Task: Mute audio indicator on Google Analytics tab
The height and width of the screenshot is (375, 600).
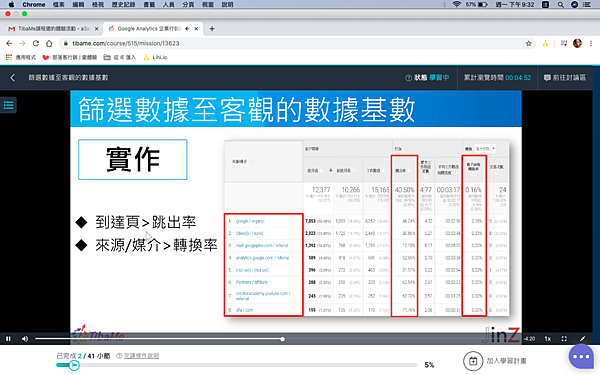Action: pos(187,29)
